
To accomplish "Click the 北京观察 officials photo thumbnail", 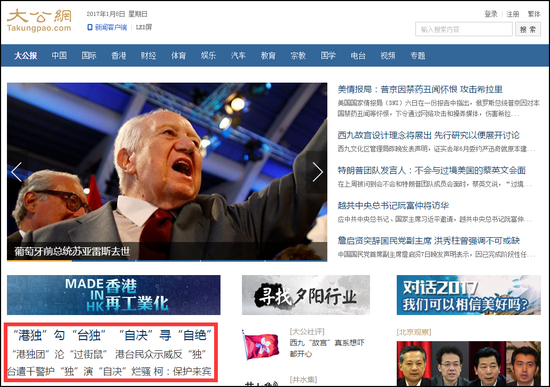I will pos(469,364).
